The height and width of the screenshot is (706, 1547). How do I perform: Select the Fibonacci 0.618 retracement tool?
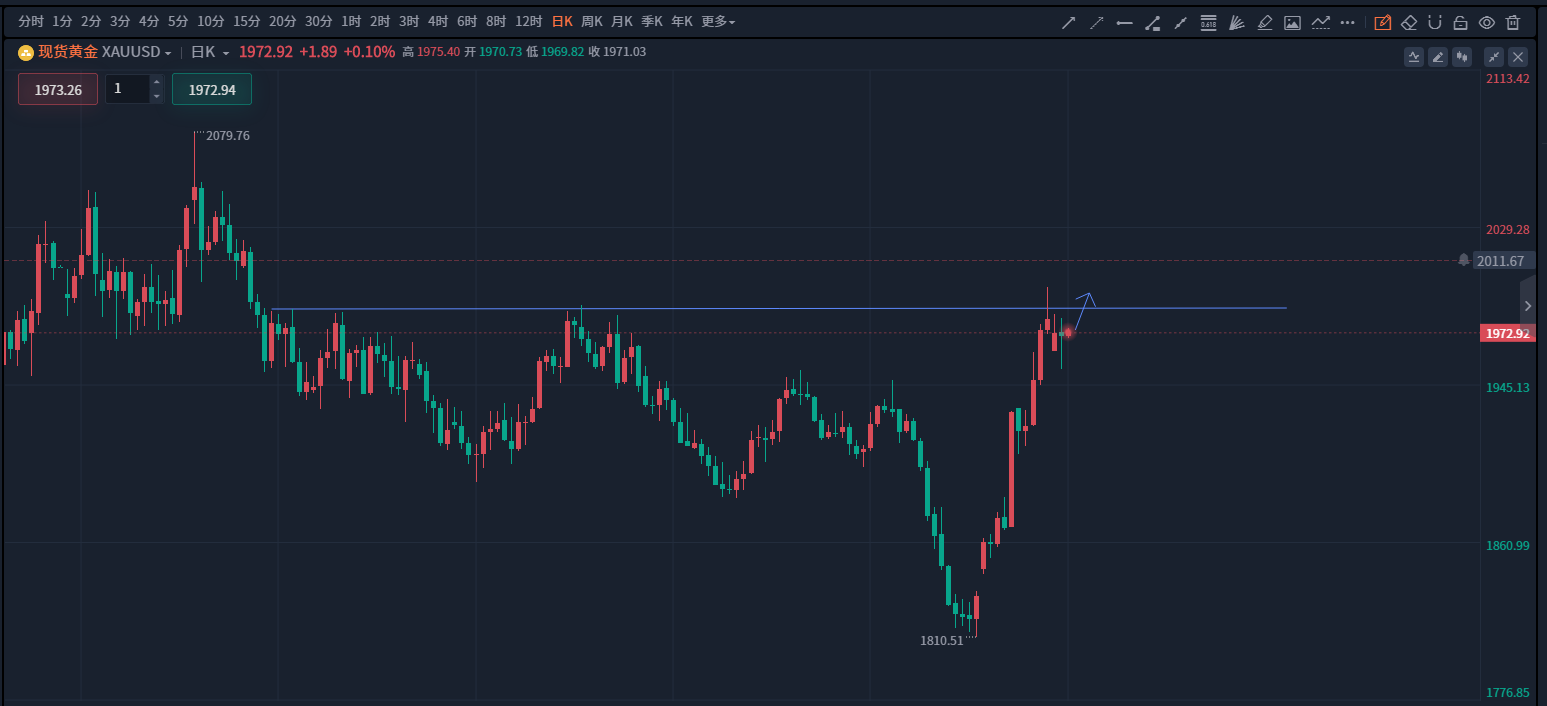[x=1208, y=22]
